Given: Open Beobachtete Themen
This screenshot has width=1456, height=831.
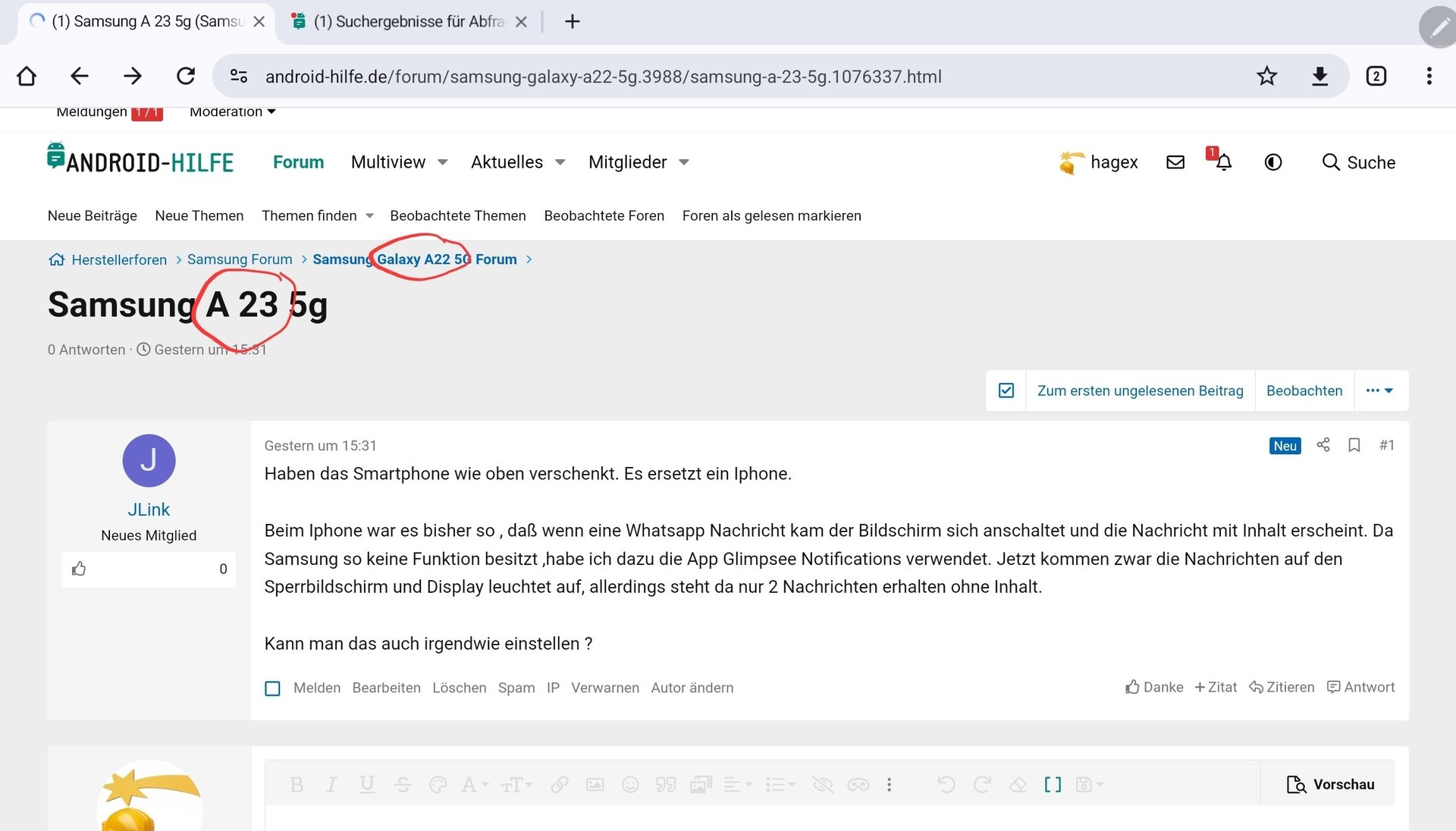Looking at the screenshot, I should [458, 216].
